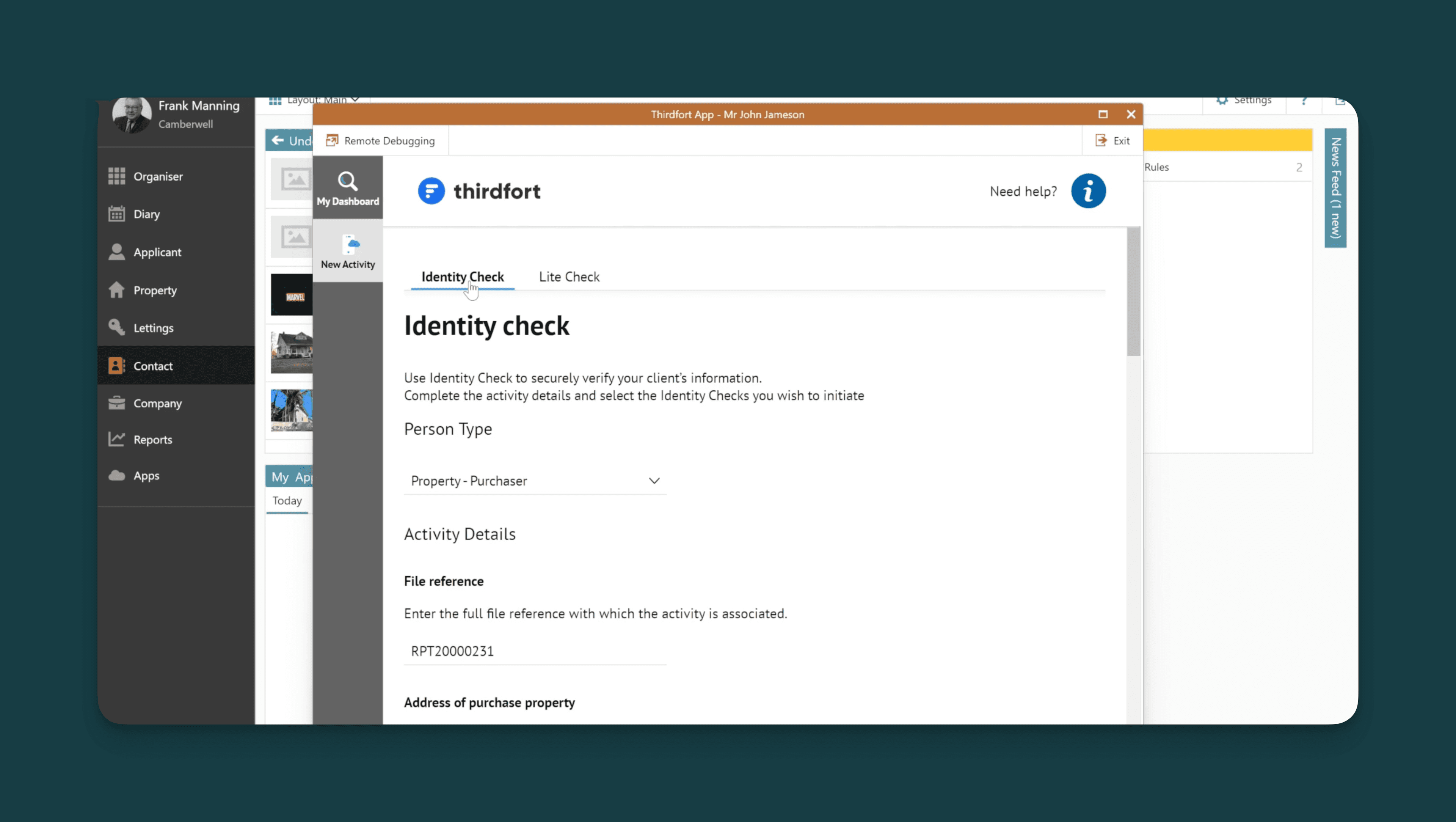Exit the Thirdfort app
Image resolution: width=1456 pixels, height=822 pixels.
[1112, 141]
